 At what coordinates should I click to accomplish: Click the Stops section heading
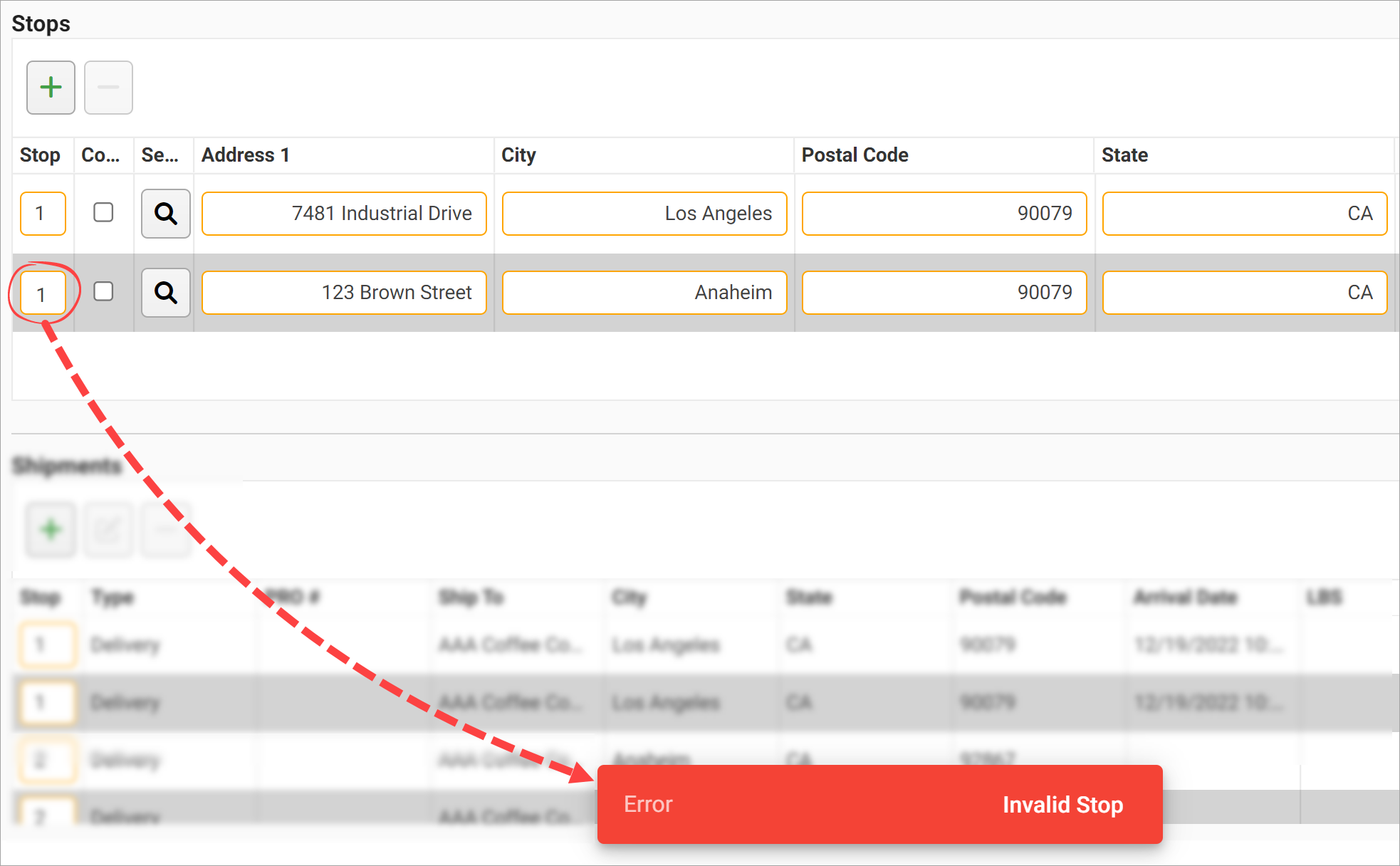coord(41,22)
